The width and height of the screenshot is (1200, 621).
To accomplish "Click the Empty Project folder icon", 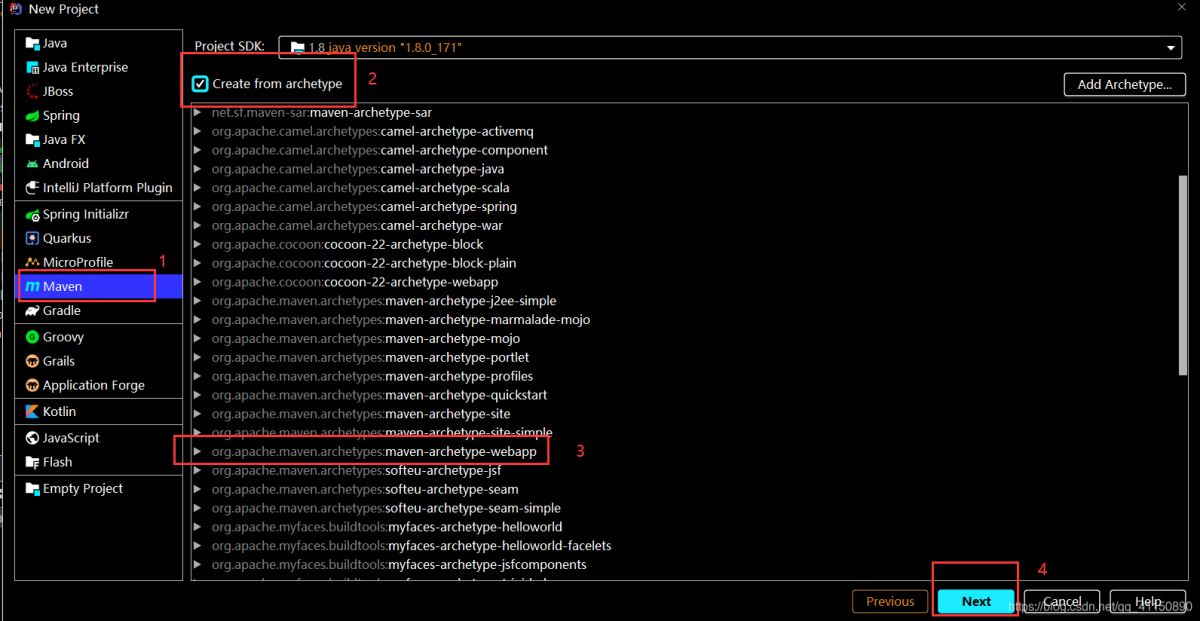I will [x=32, y=488].
